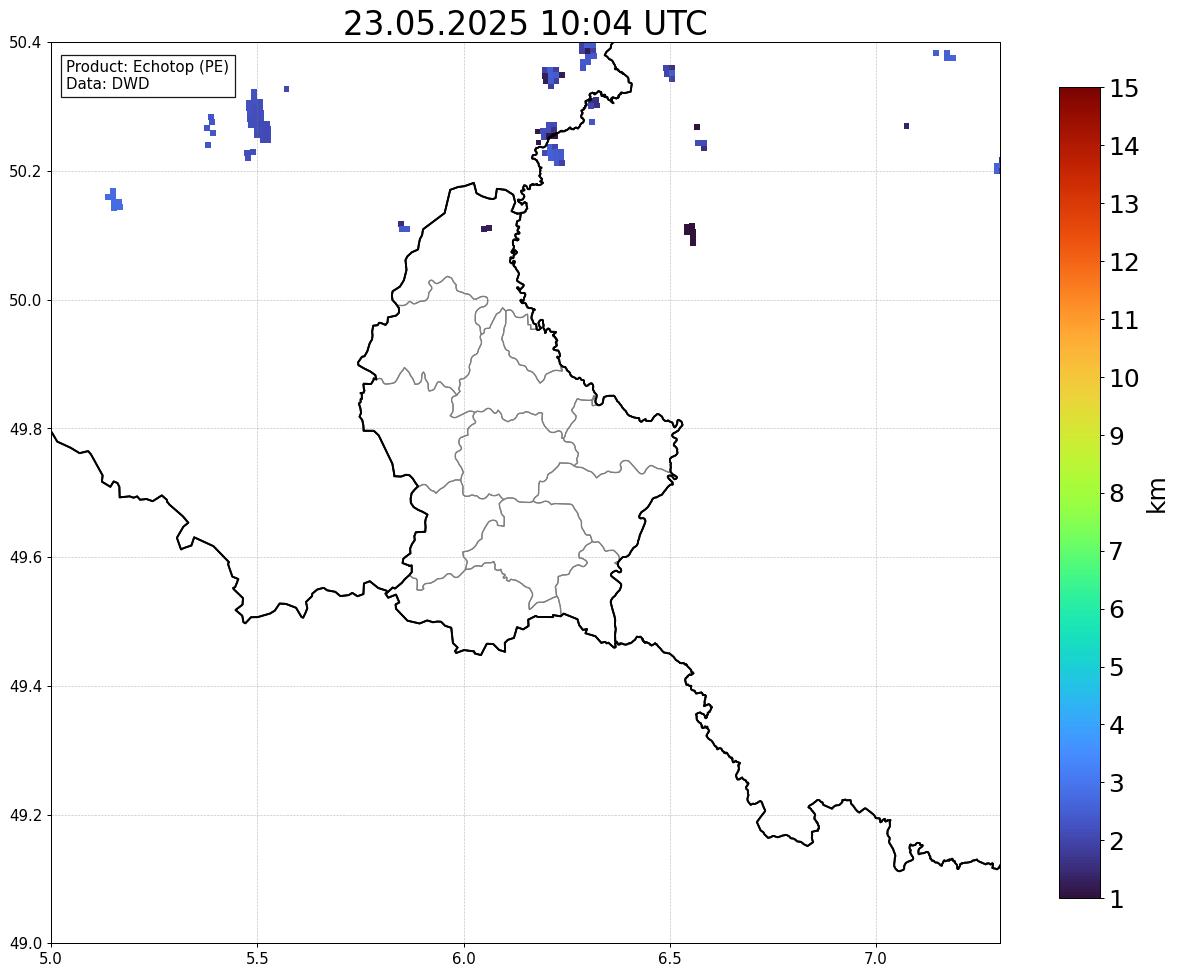Click the longitude axis label 6.0

point(464,959)
